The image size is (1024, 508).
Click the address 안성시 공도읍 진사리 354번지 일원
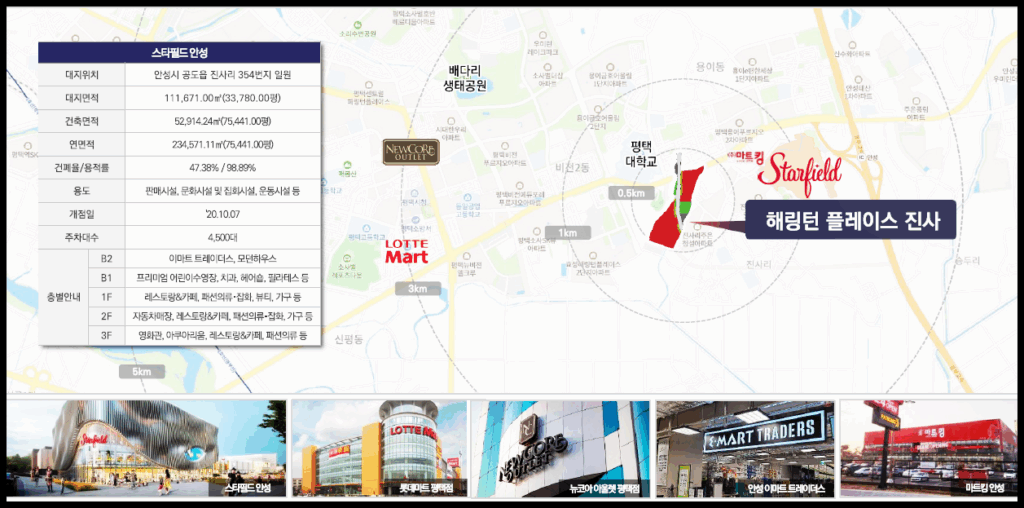click(x=223, y=75)
